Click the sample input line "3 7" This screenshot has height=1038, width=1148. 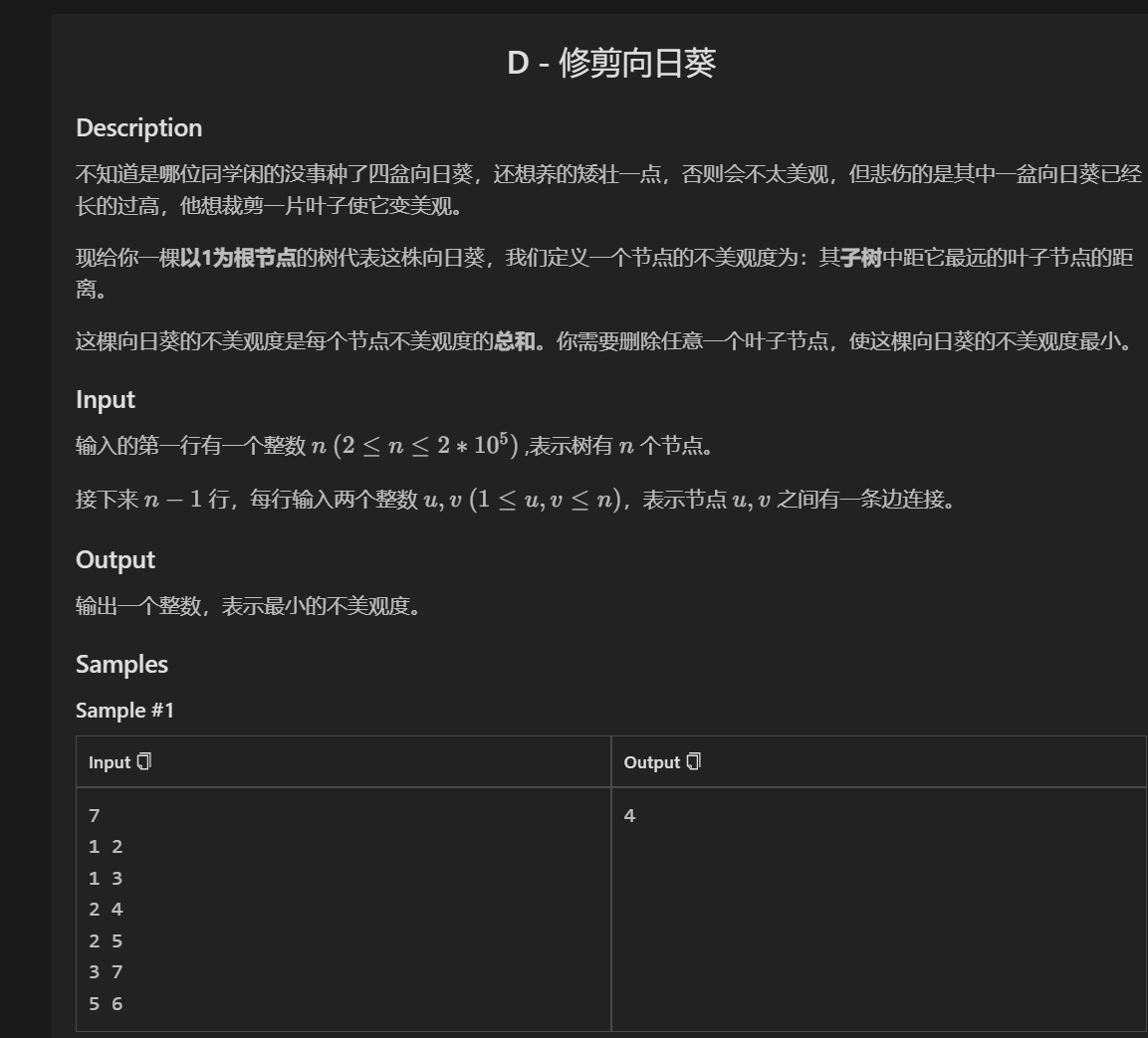click(x=106, y=972)
